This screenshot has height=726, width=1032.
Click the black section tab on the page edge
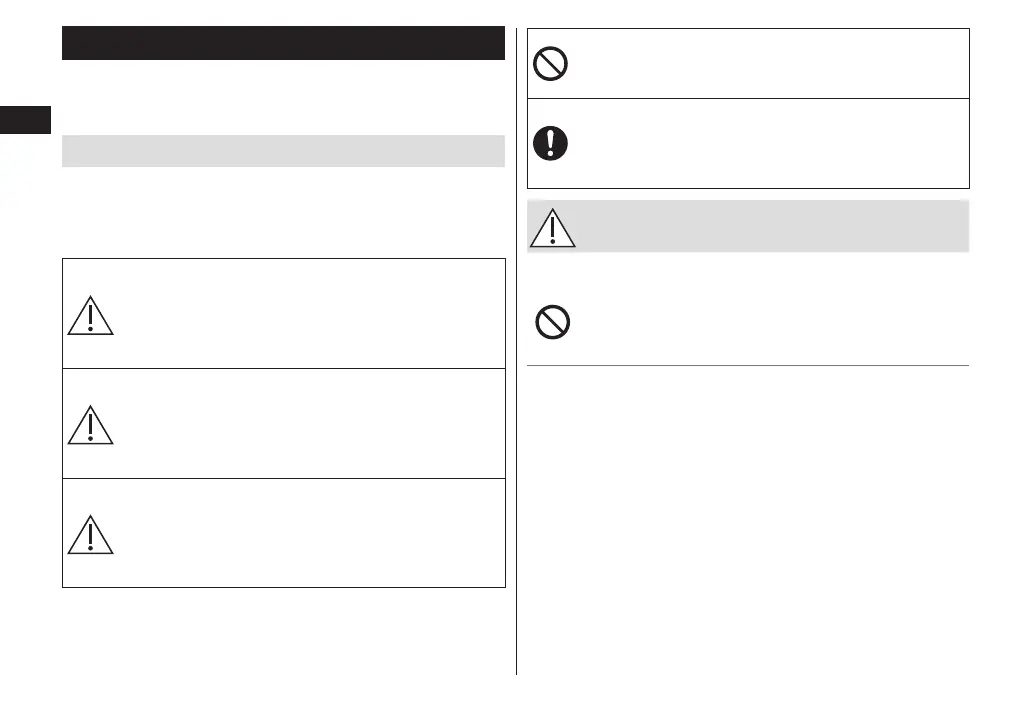[26, 120]
